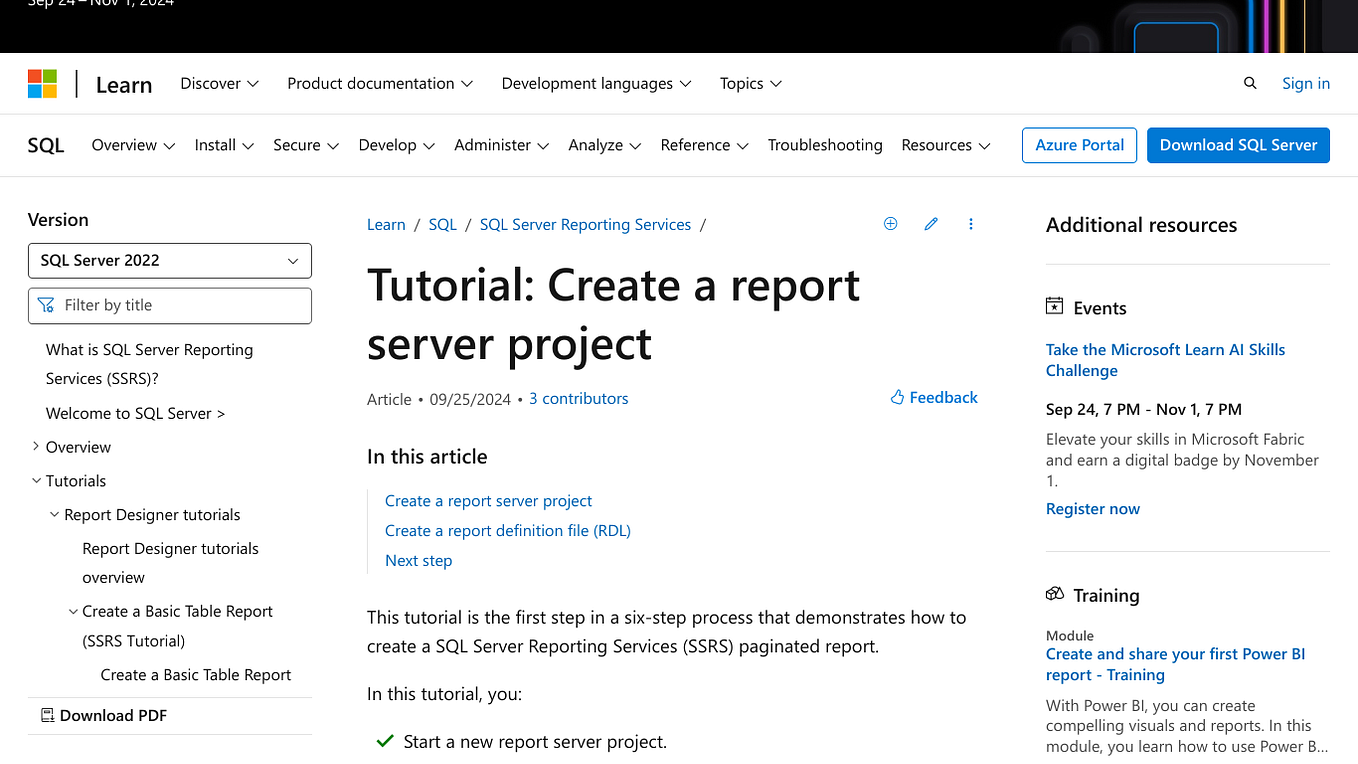This screenshot has height=764, width=1358.
Task: Click the filter icon inside the title filter box
Action: [x=45, y=305]
